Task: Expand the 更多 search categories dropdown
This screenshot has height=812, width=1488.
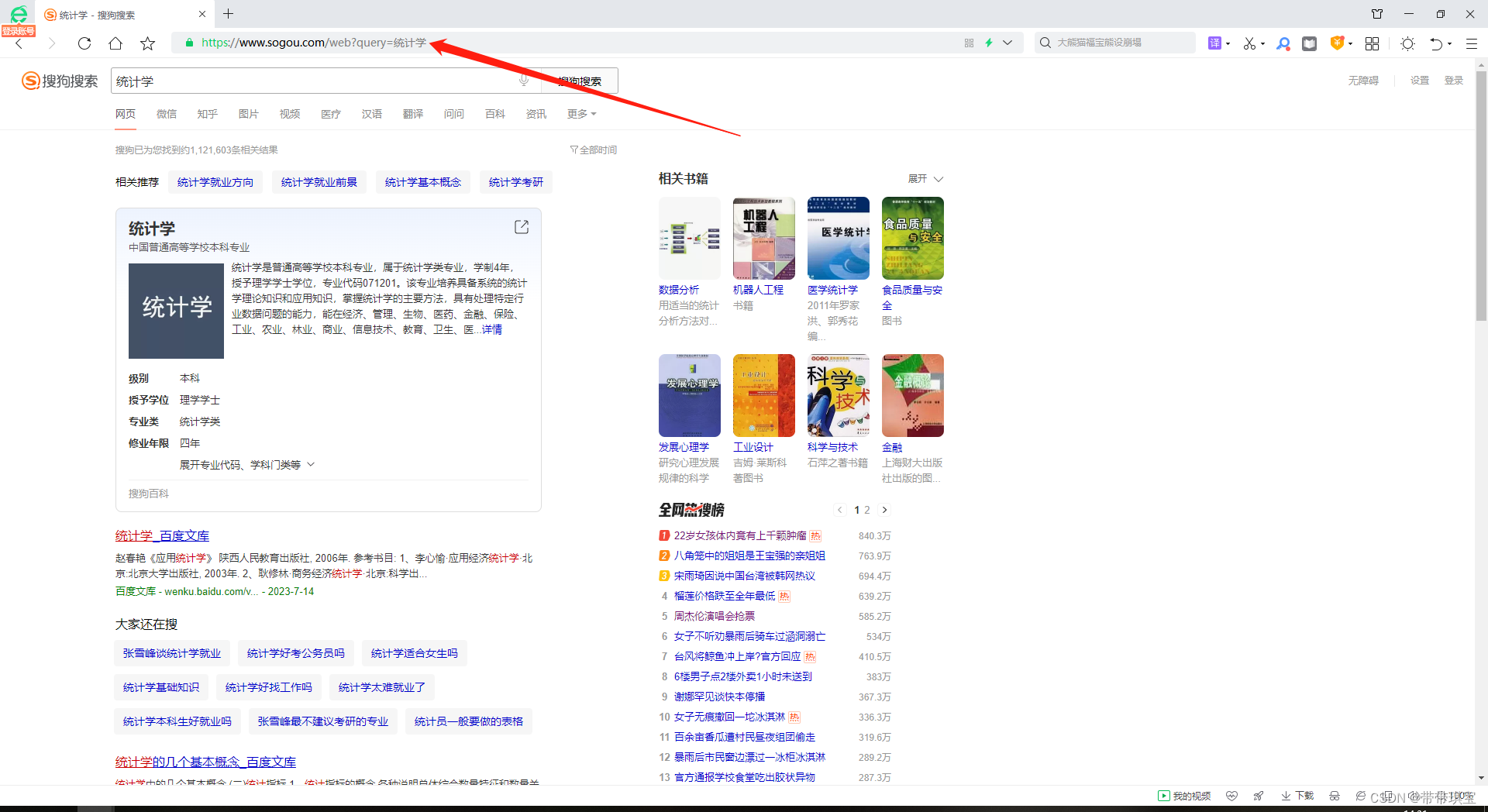Action: [x=581, y=114]
